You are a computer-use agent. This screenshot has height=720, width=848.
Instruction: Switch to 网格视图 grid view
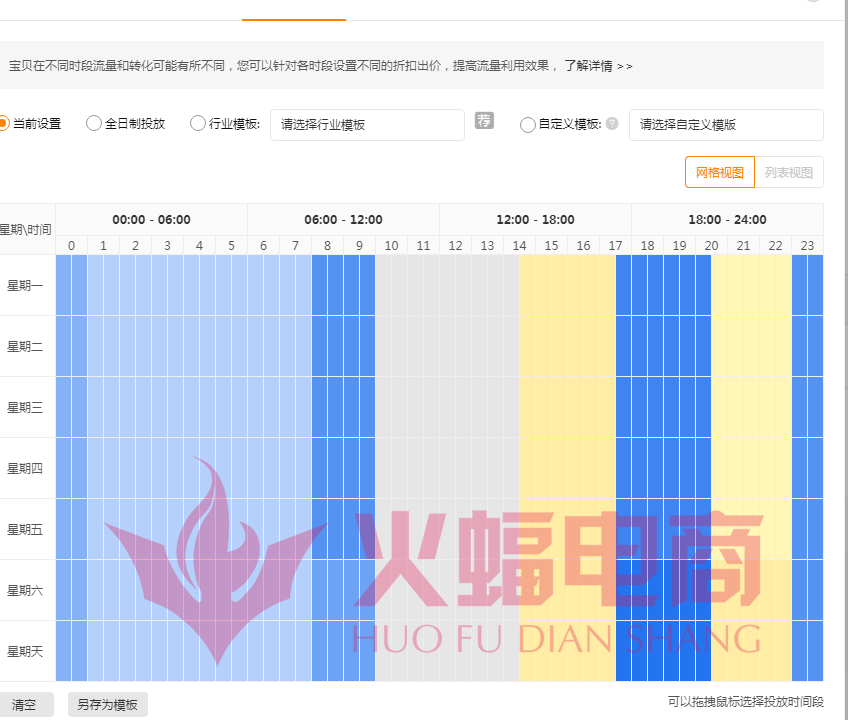pyautogui.click(x=720, y=172)
